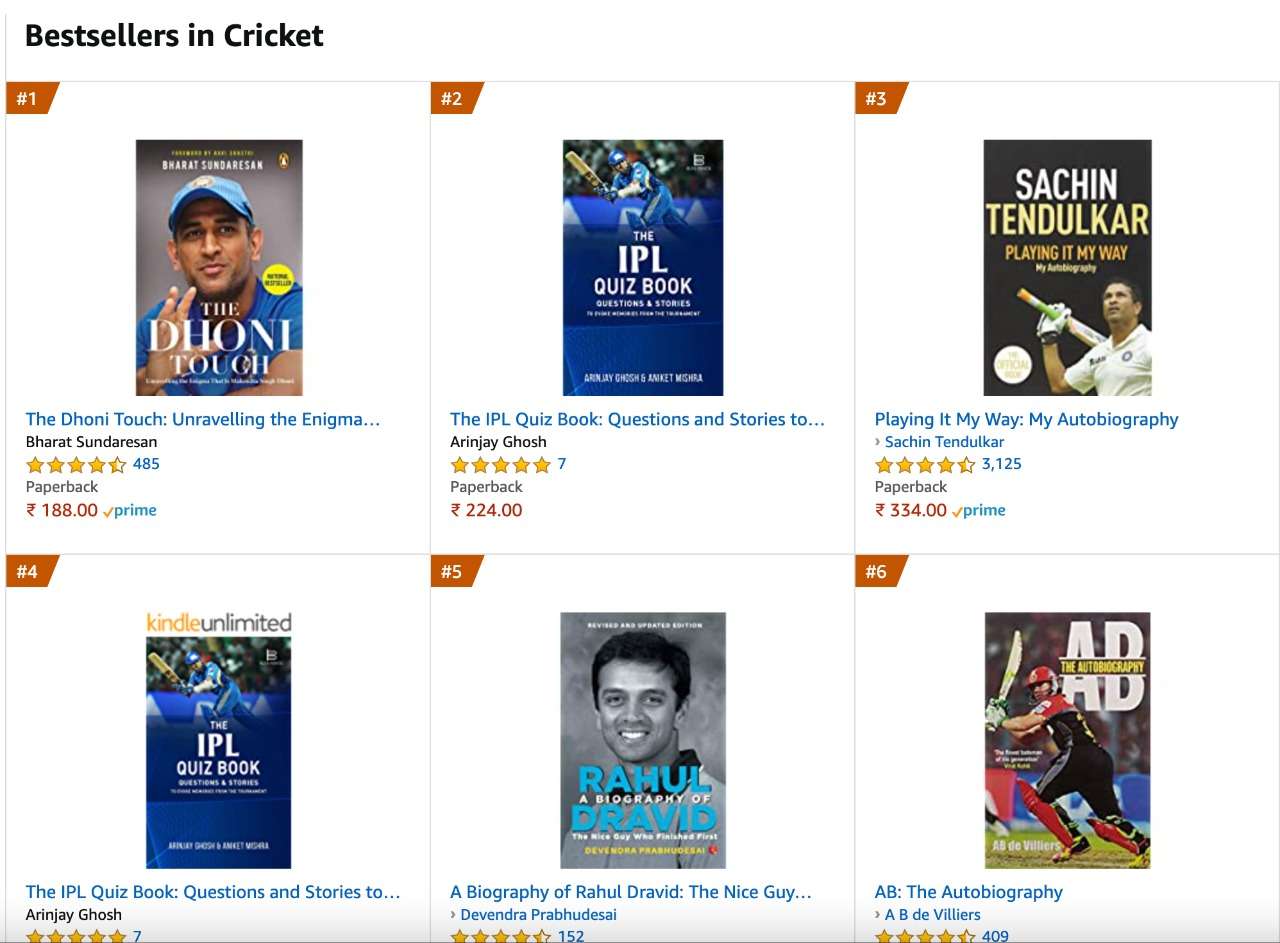The image size is (1280, 943).
Task: Click the 3,125 reviews count link
Action: [x=1001, y=464]
